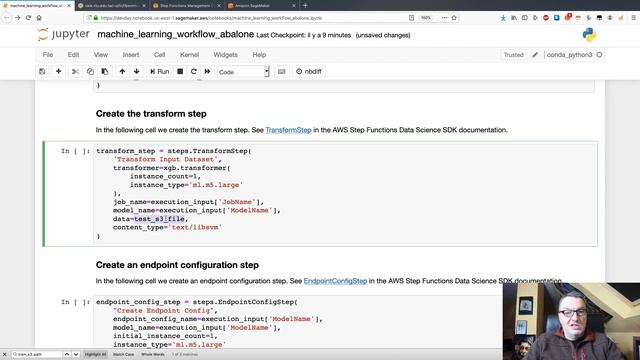Viewport: 640px width, 360px height.
Task: Go forward with the browser forward arrow
Action: coord(17,18)
